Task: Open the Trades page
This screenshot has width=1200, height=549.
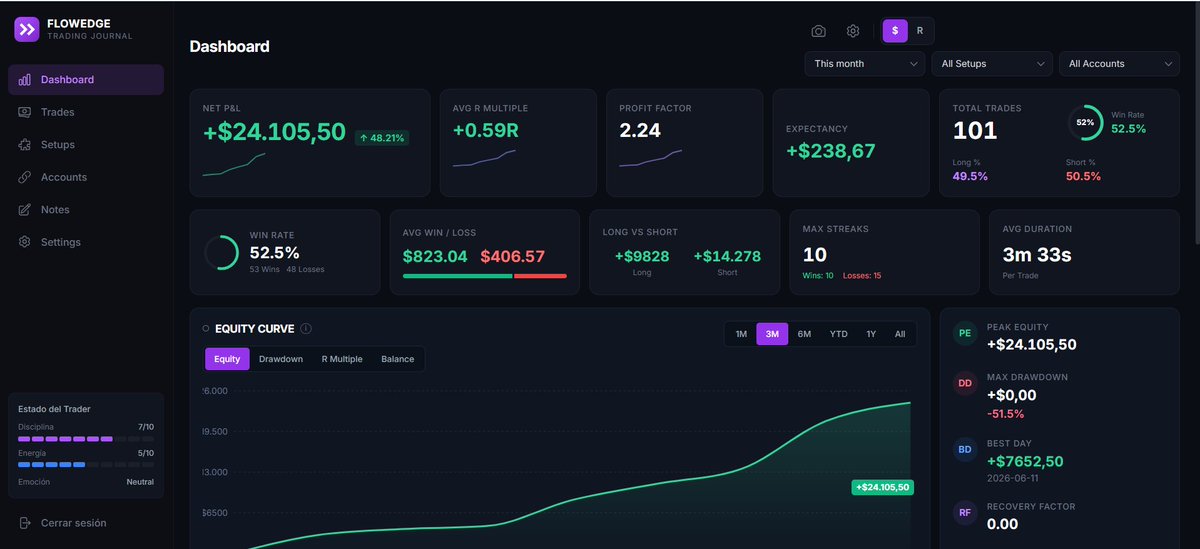Action: [86, 112]
